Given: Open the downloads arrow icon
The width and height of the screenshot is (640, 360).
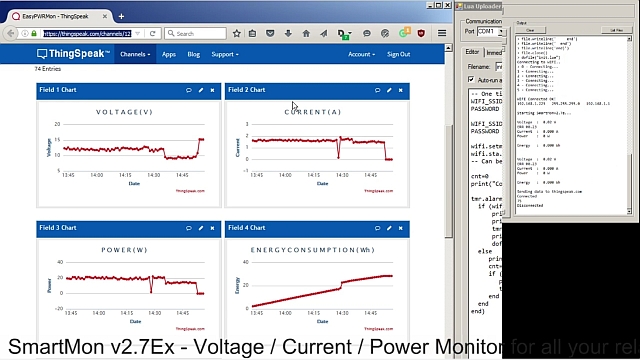Looking at the screenshot, I should click(288, 33).
